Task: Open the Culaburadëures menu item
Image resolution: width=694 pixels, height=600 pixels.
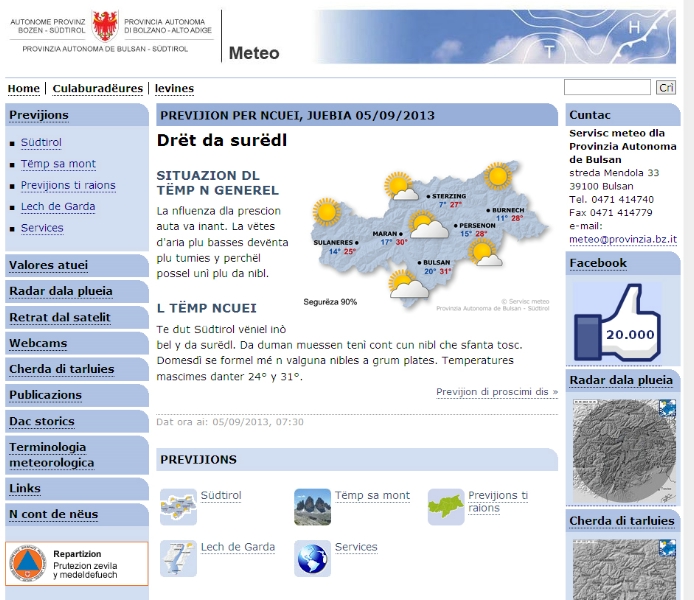Action: pos(97,89)
